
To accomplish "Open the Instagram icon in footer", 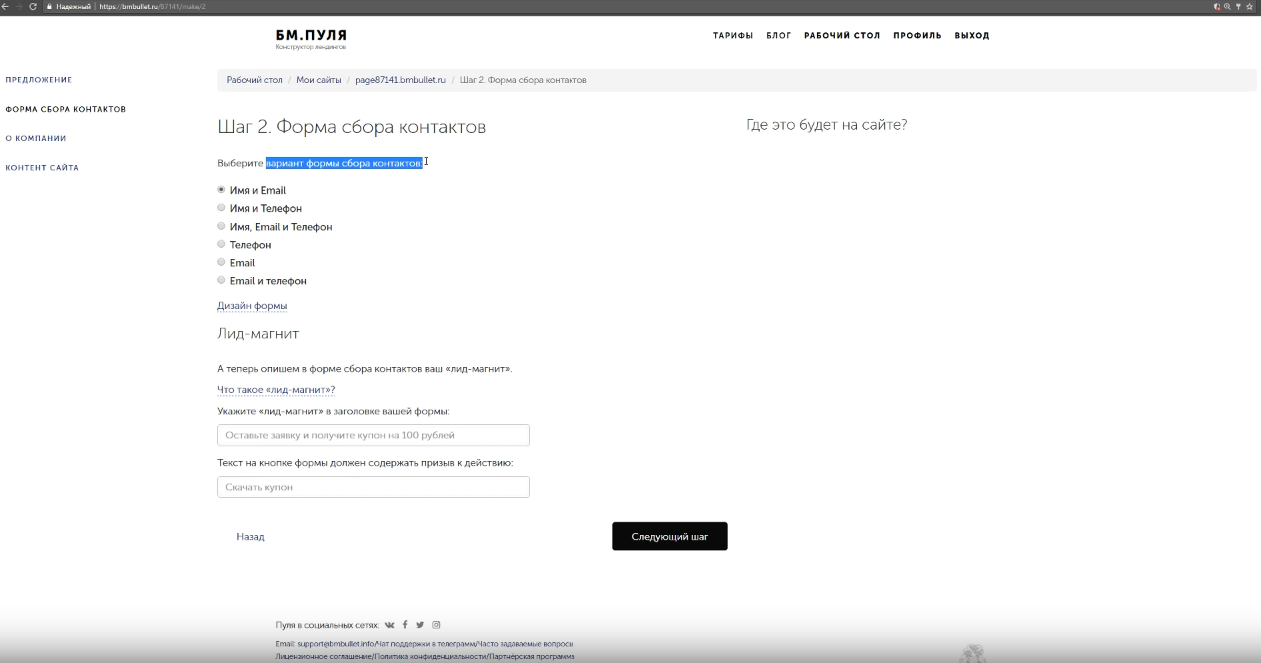I will pyautogui.click(x=436, y=625).
